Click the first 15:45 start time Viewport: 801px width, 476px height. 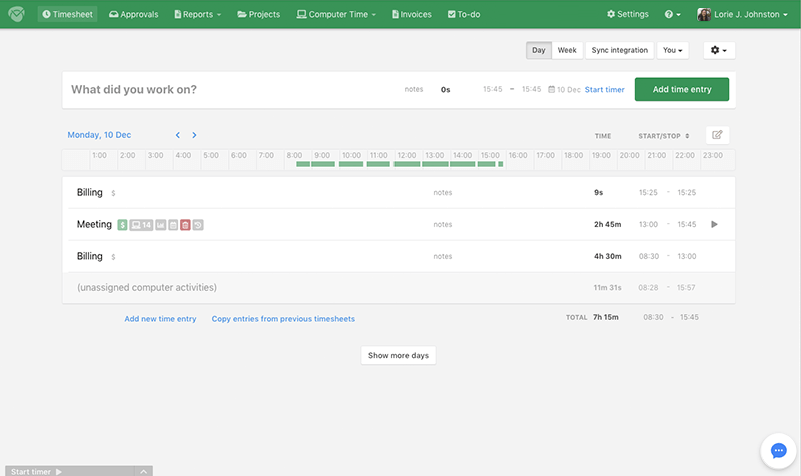pyautogui.click(x=492, y=89)
